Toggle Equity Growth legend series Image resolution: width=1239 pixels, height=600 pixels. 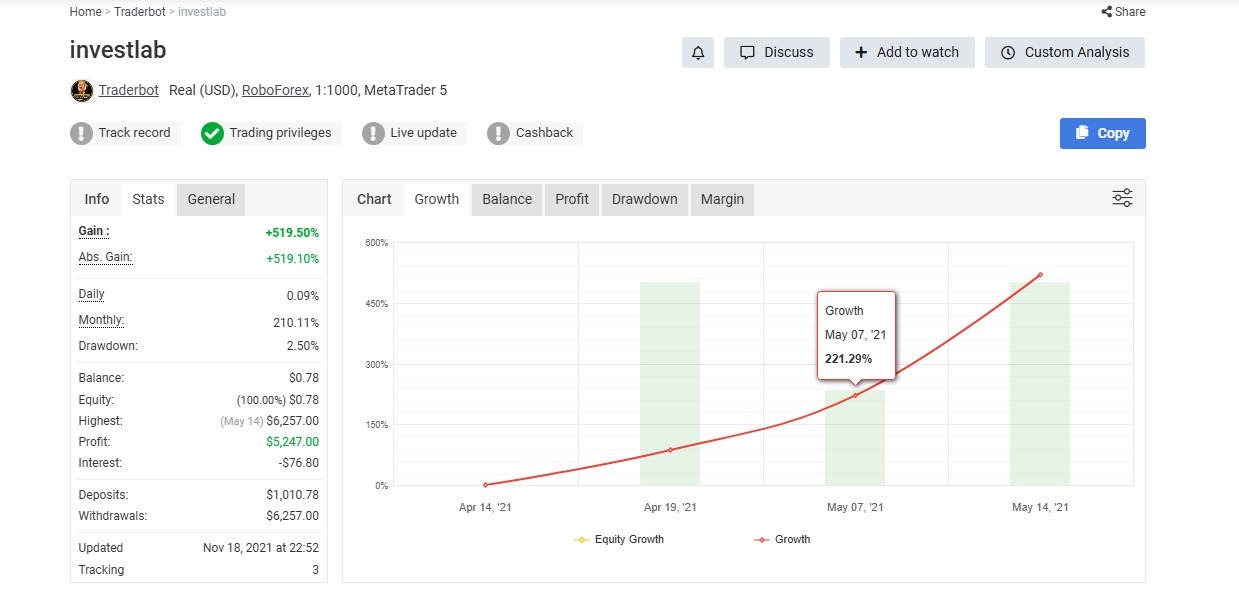619,539
